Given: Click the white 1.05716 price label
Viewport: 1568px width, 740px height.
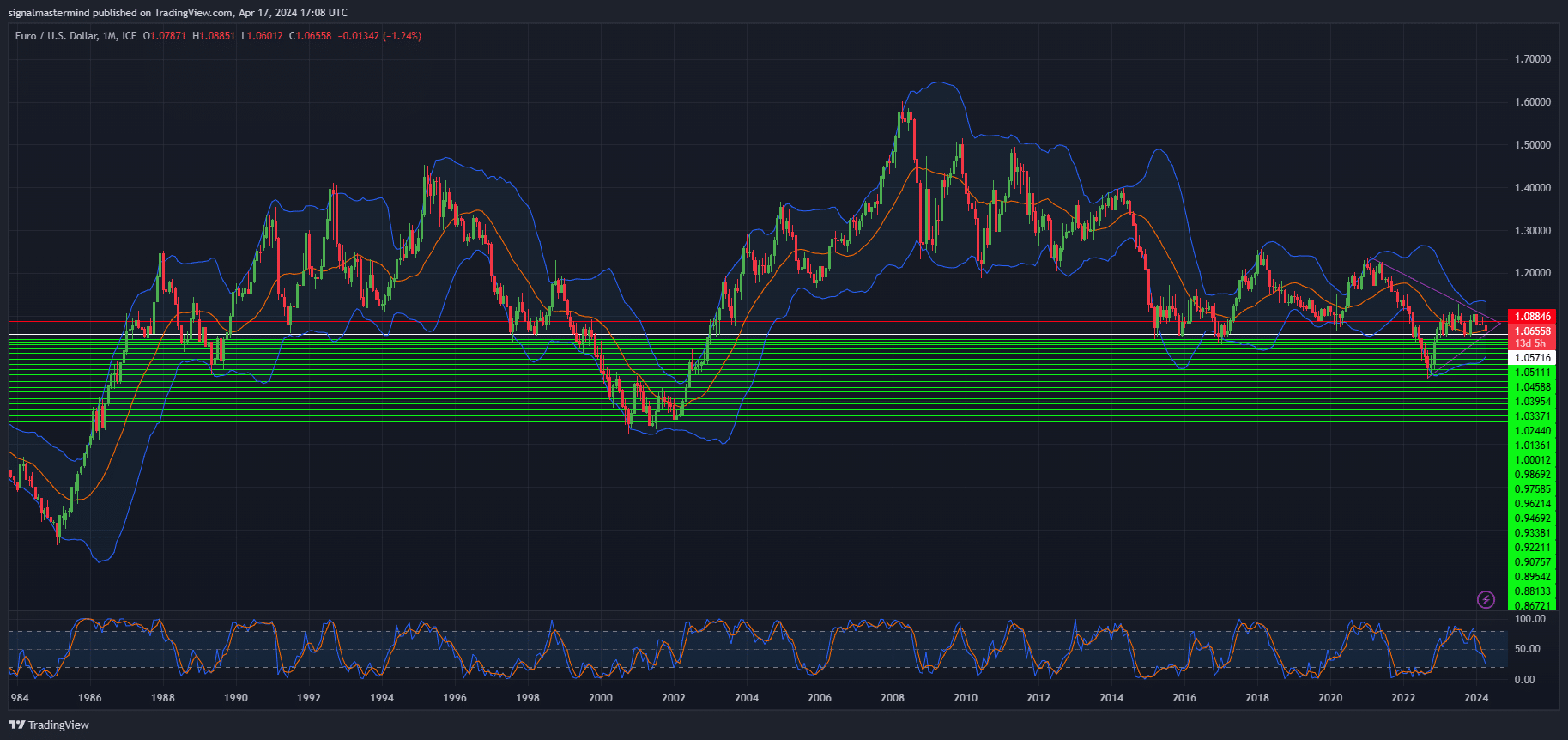Looking at the screenshot, I should pyautogui.click(x=1532, y=358).
